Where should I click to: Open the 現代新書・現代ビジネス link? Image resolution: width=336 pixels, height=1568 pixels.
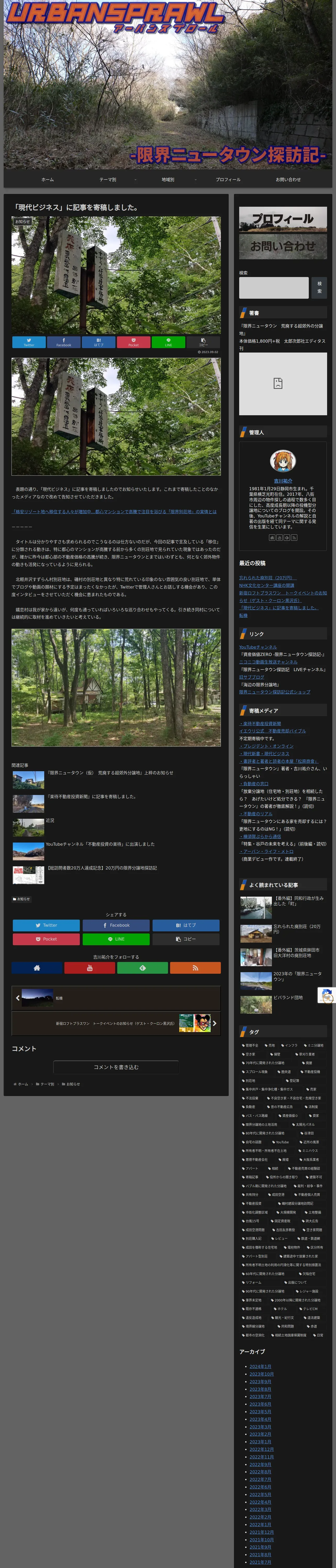click(x=265, y=754)
